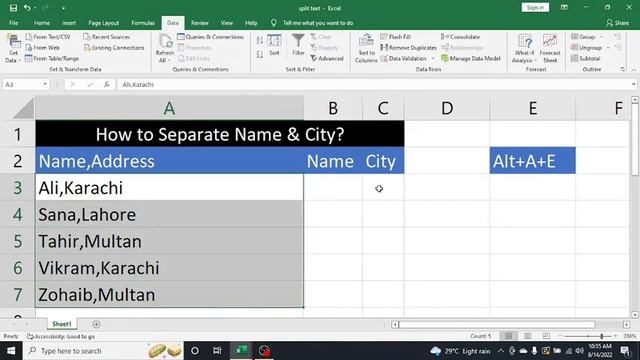Run Flash Fill

(x=396, y=37)
